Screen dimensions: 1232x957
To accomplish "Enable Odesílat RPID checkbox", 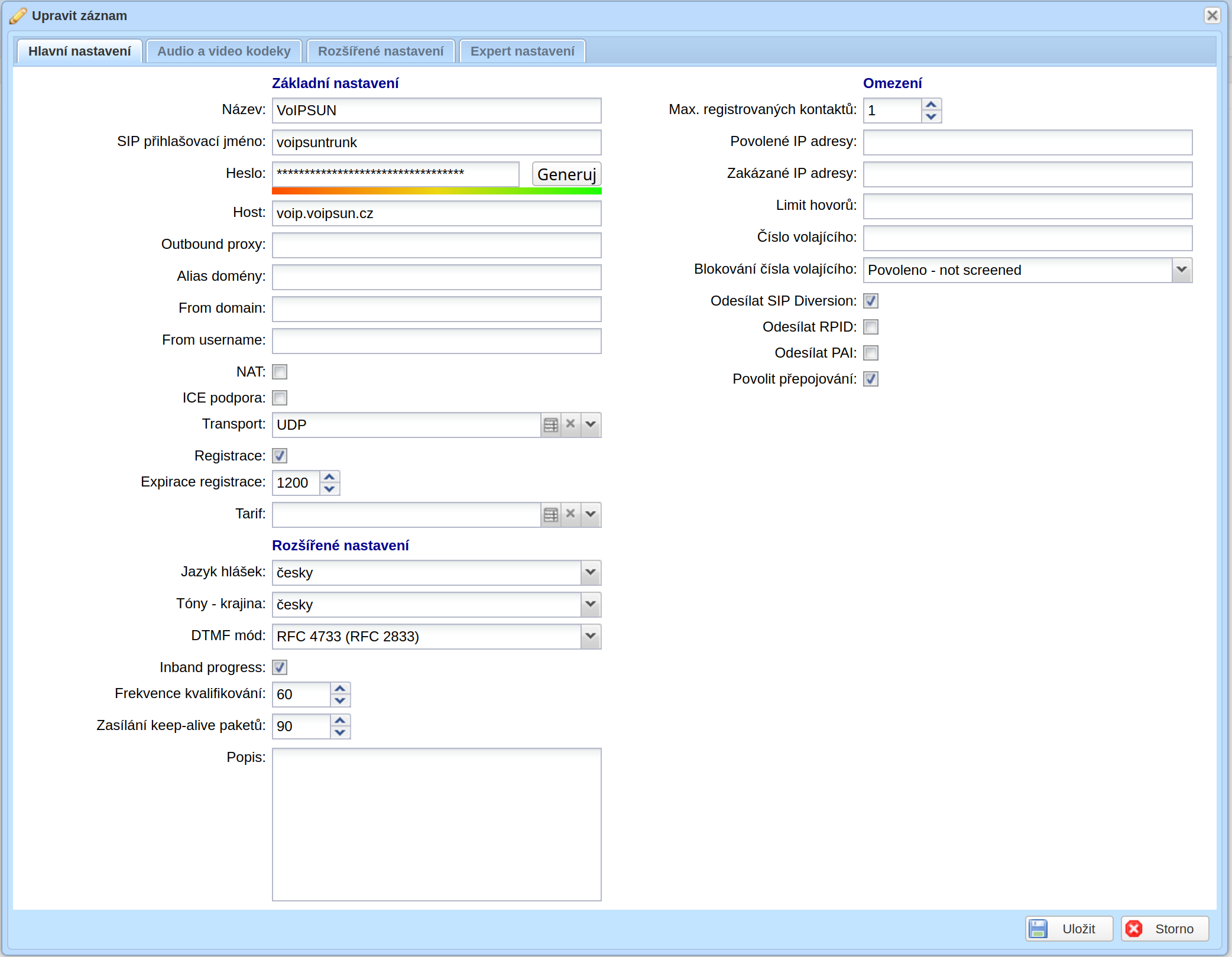I will (x=871, y=327).
